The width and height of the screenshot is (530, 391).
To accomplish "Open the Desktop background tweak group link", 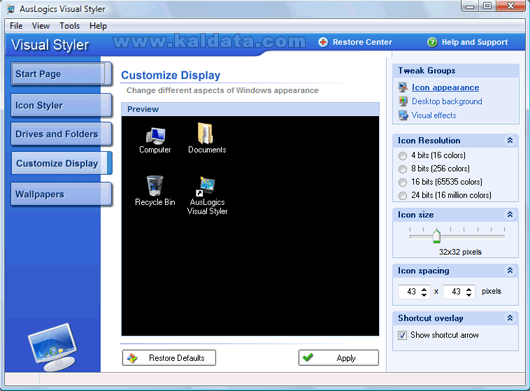I will pyautogui.click(x=447, y=101).
